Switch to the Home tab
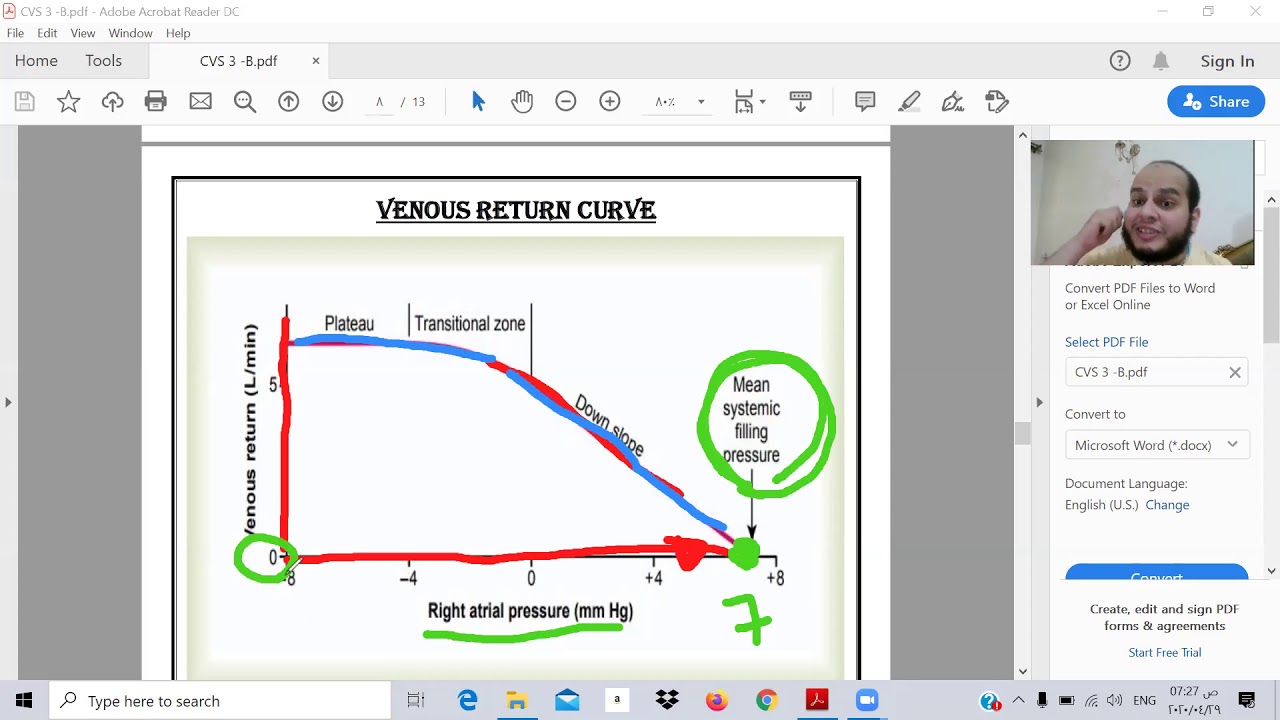 36,61
